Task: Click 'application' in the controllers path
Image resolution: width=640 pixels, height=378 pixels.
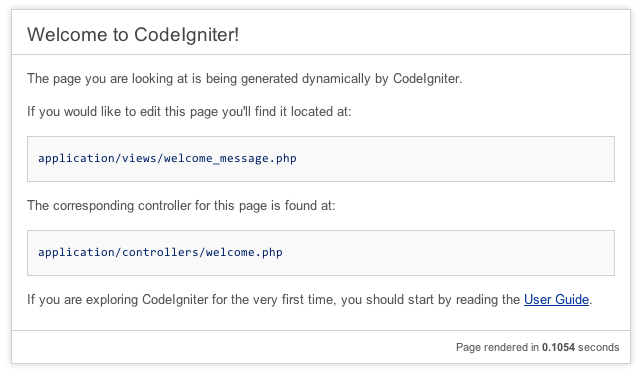Action: (76, 252)
